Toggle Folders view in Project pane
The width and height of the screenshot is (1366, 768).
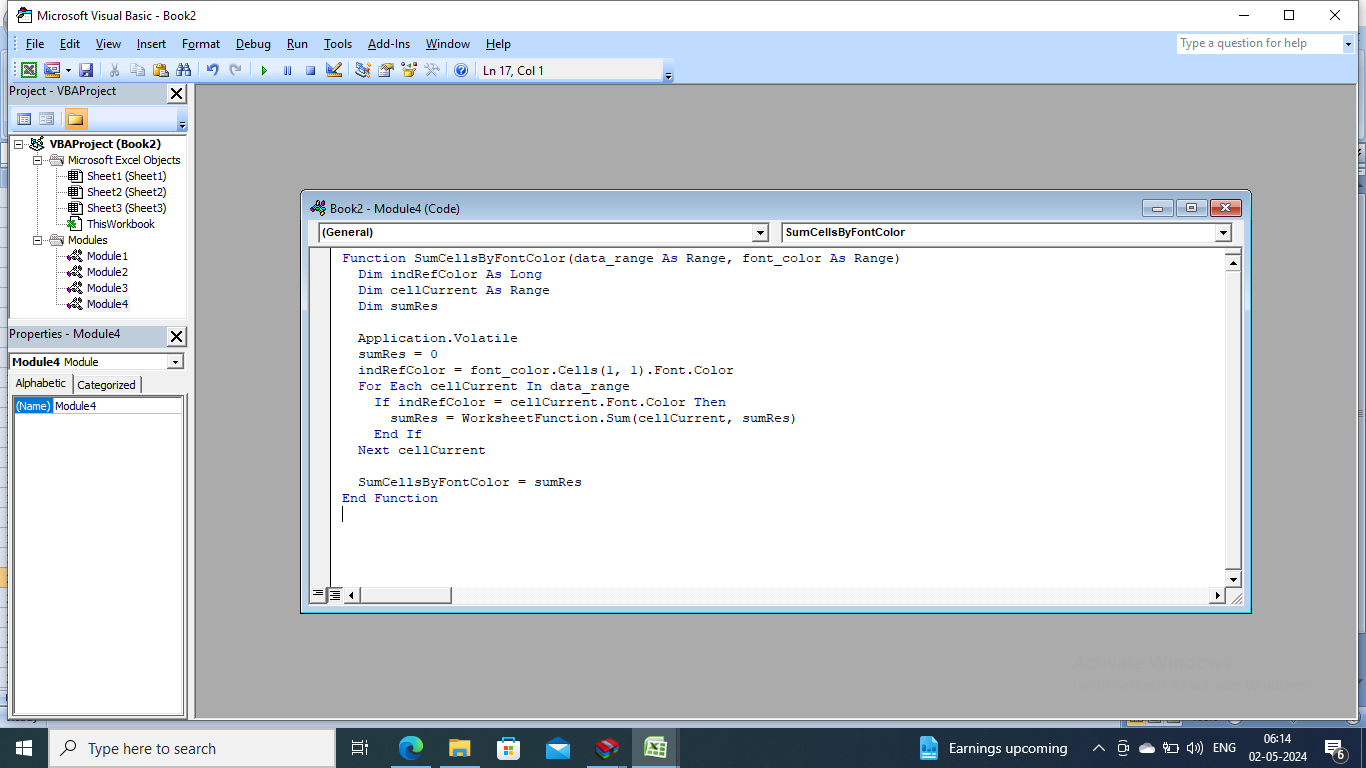pos(75,119)
